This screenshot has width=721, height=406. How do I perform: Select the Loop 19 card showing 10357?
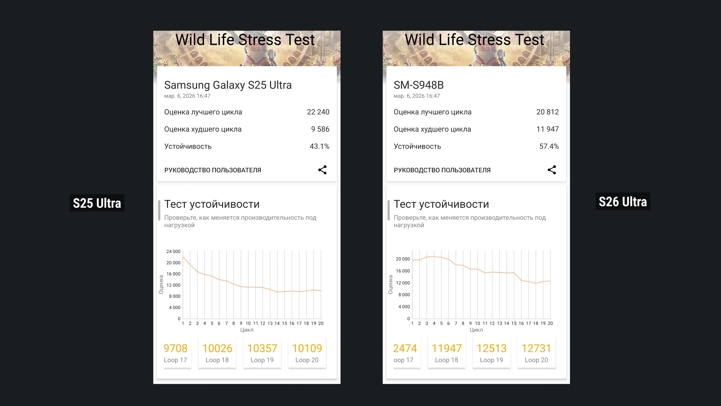(262, 353)
